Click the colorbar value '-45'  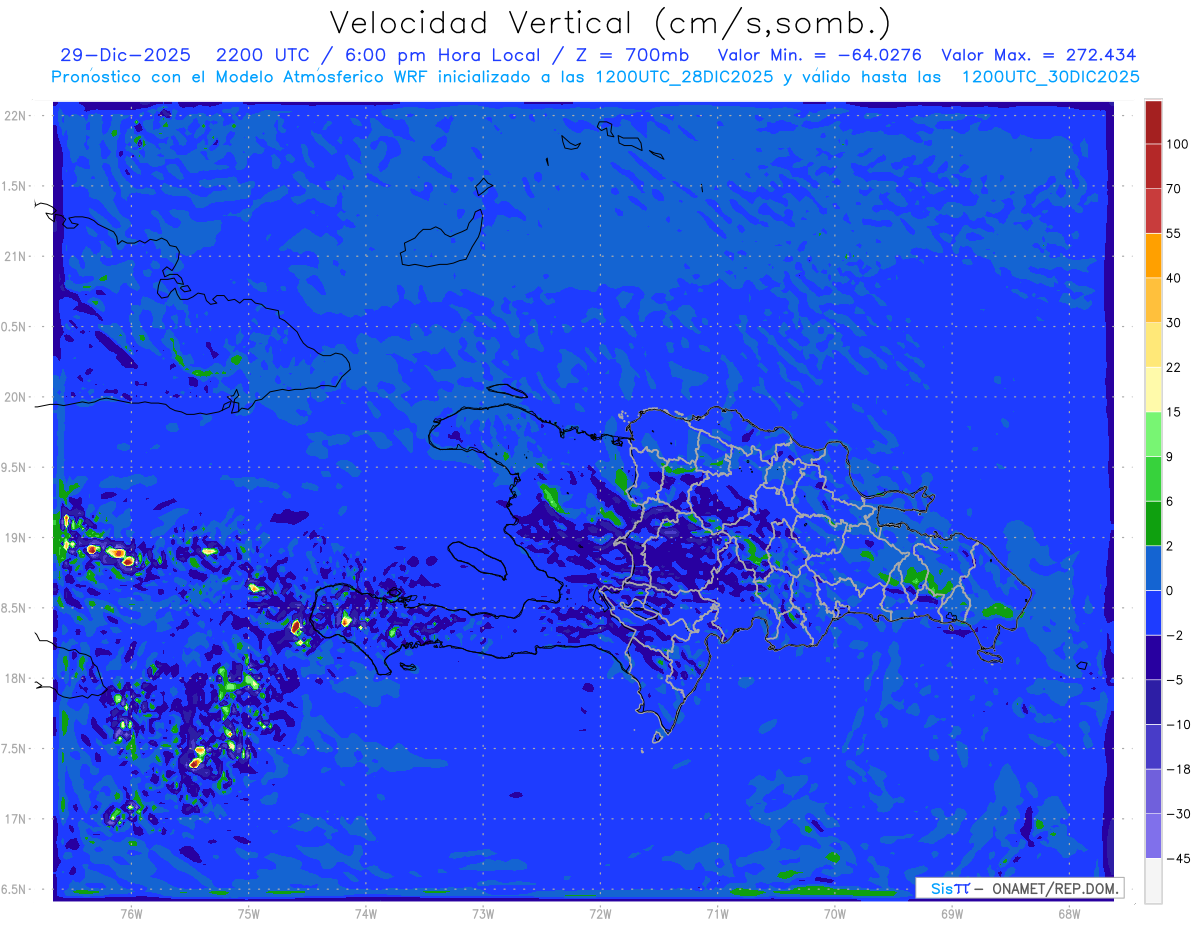[1177, 858]
